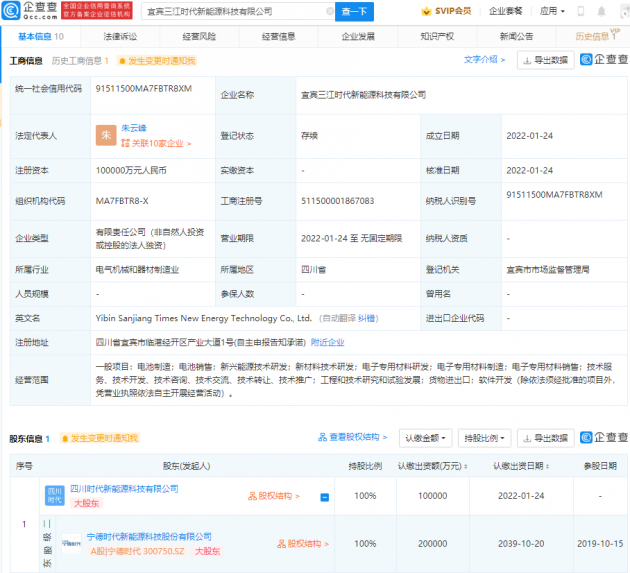Click the SVIP crown icon
This screenshot has height=573, width=630.
pos(426,11)
